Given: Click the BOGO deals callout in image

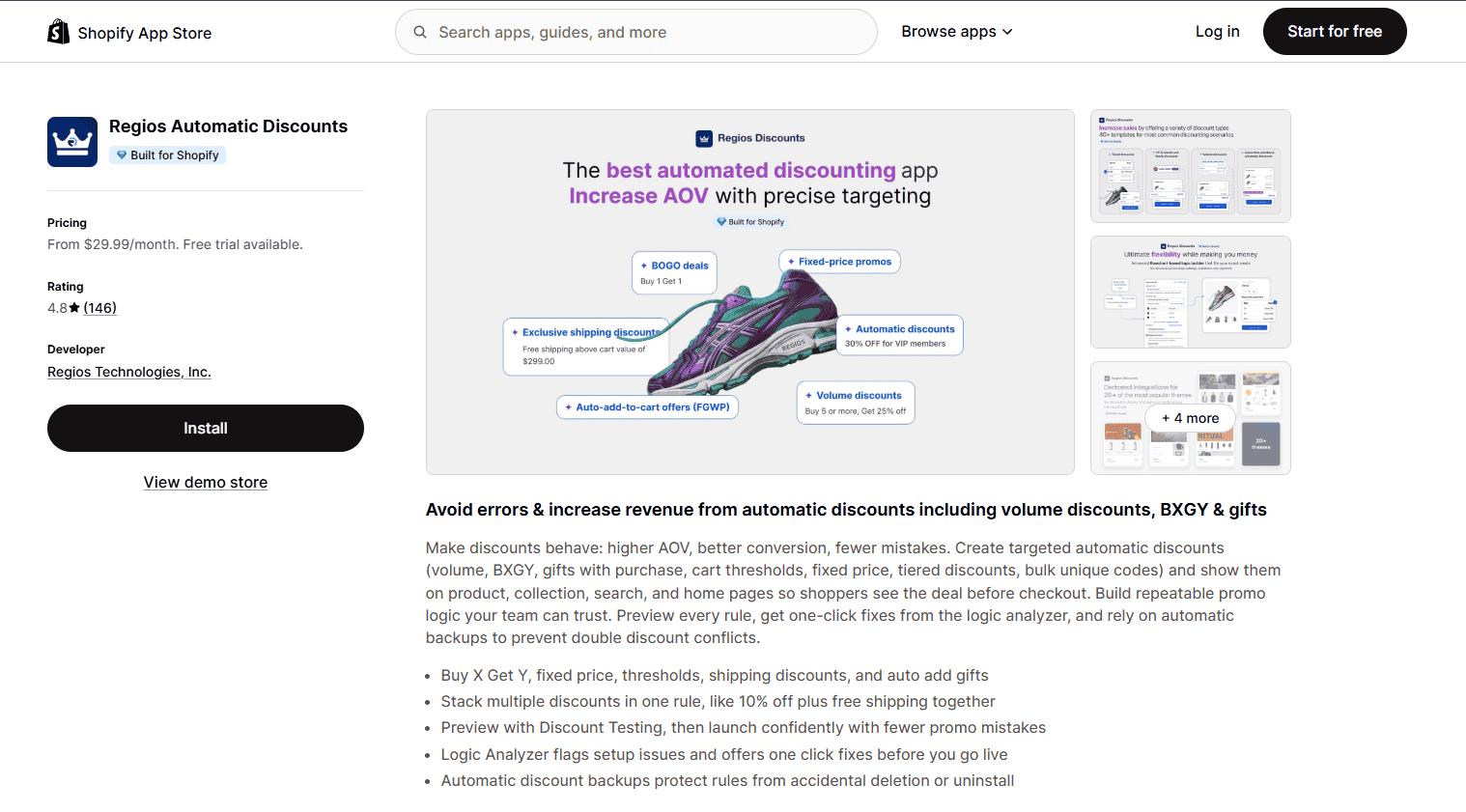Looking at the screenshot, I should (x=674, y=272).
